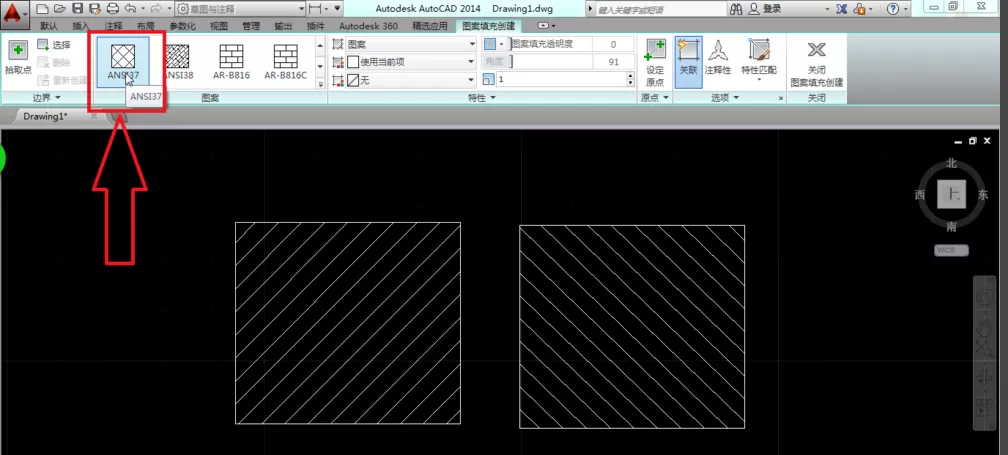The image size is (1008, 455).
Task: Expand the 特性 panel
Action: (481, 97)
